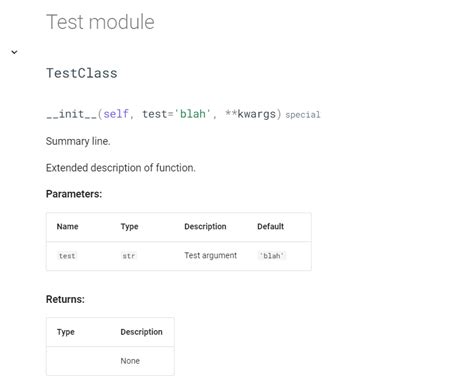Click the special label badge
Viewport: 474px width, 388px height.
coord(303,115)
